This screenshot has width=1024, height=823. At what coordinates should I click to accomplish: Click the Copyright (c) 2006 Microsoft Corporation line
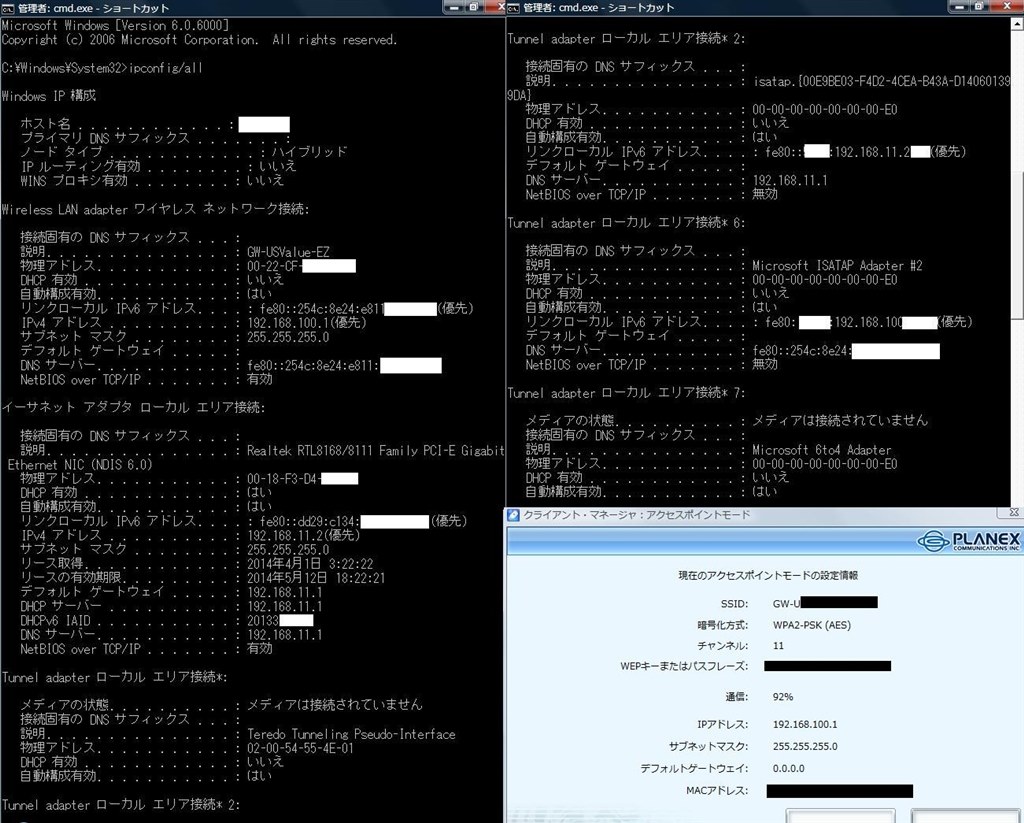click(199, 40)
